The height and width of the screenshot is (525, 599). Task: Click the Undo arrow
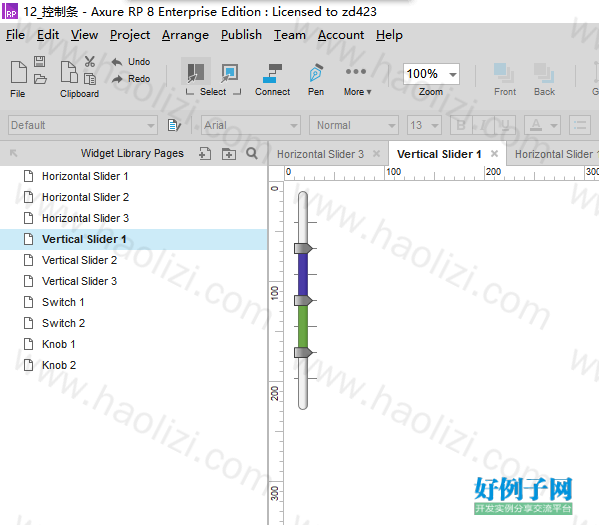point(117,62)
